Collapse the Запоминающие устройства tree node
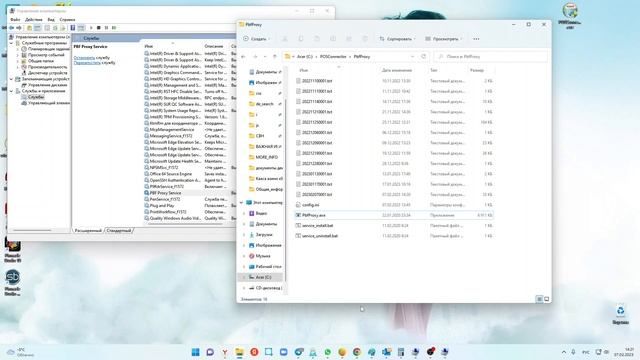640x360 pixels. [11, 79]
